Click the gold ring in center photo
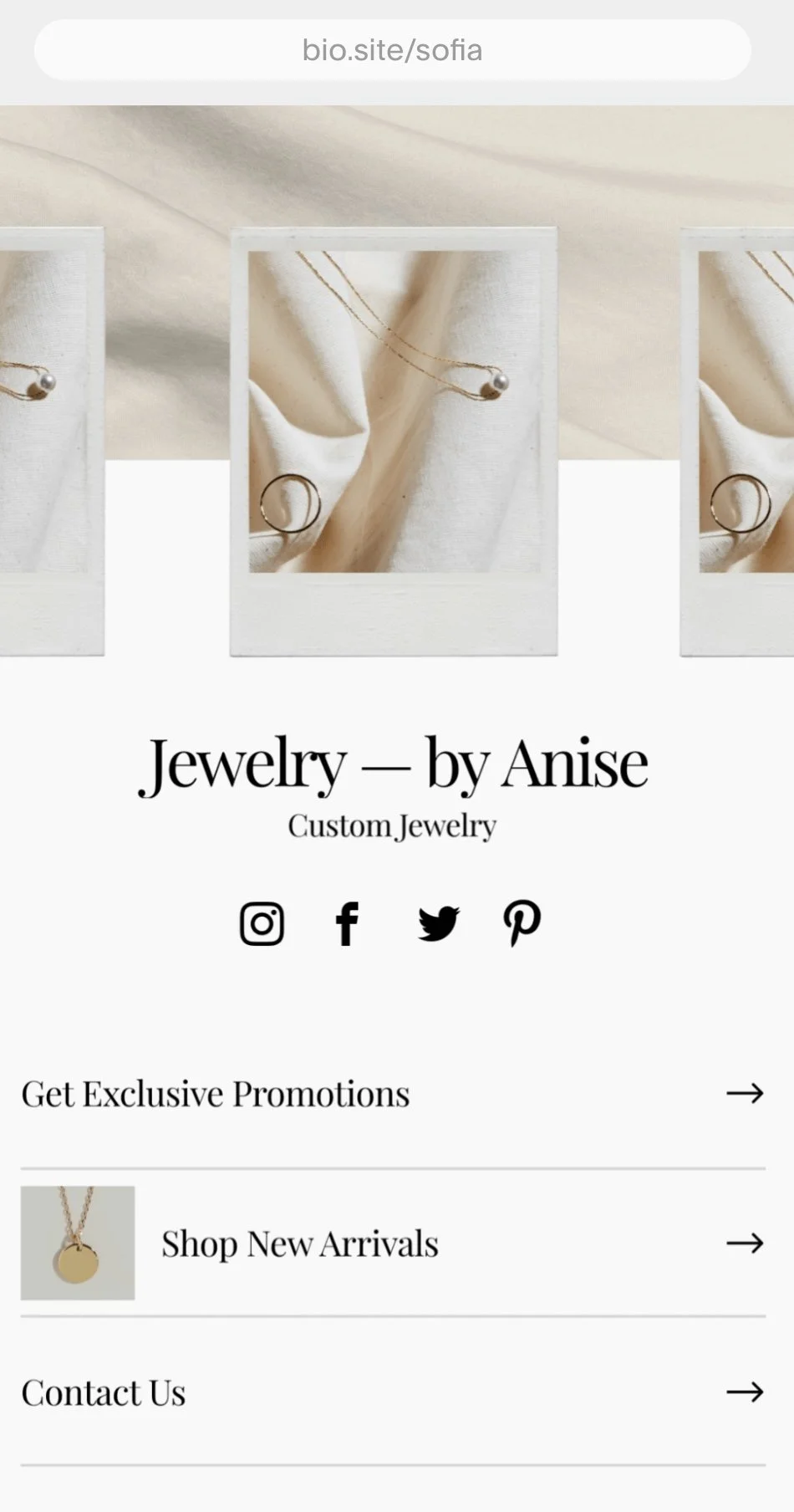This screenshot has height=1512, width=794. pos(290,503)
